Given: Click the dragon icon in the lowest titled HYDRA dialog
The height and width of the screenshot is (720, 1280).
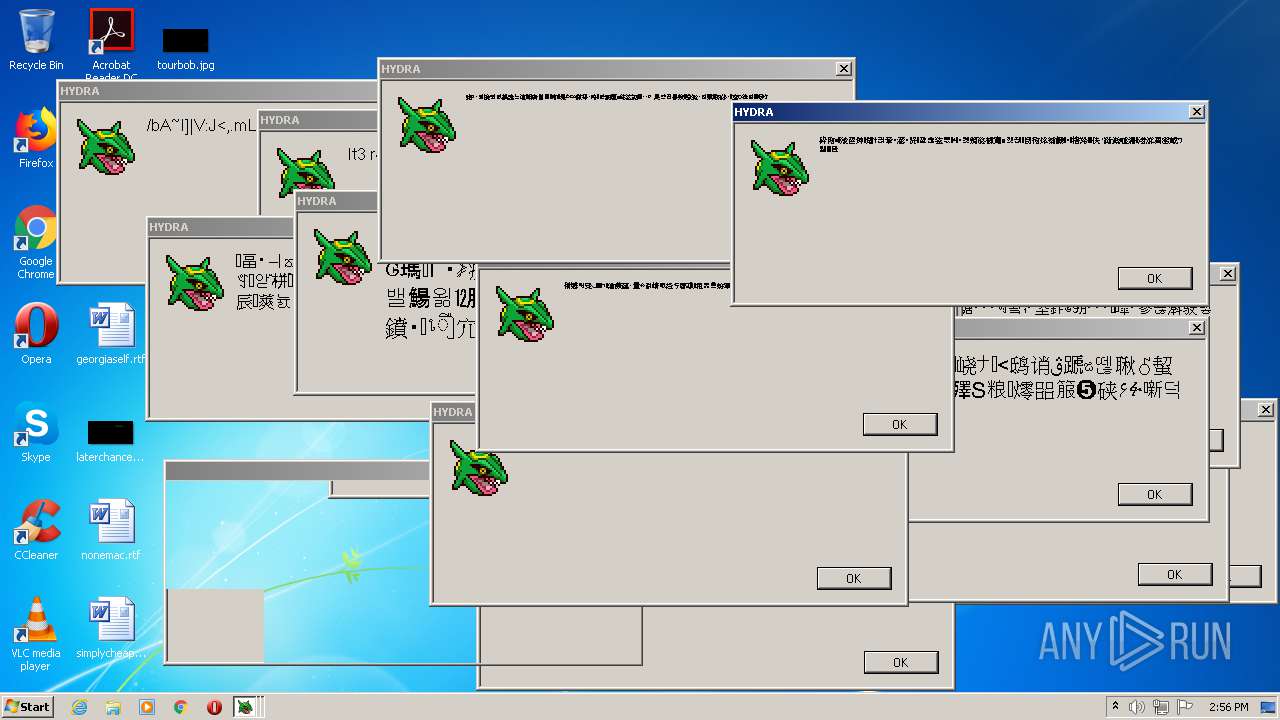Looking at the screenshot, I should pyautogui.click(x=479, y=467).
